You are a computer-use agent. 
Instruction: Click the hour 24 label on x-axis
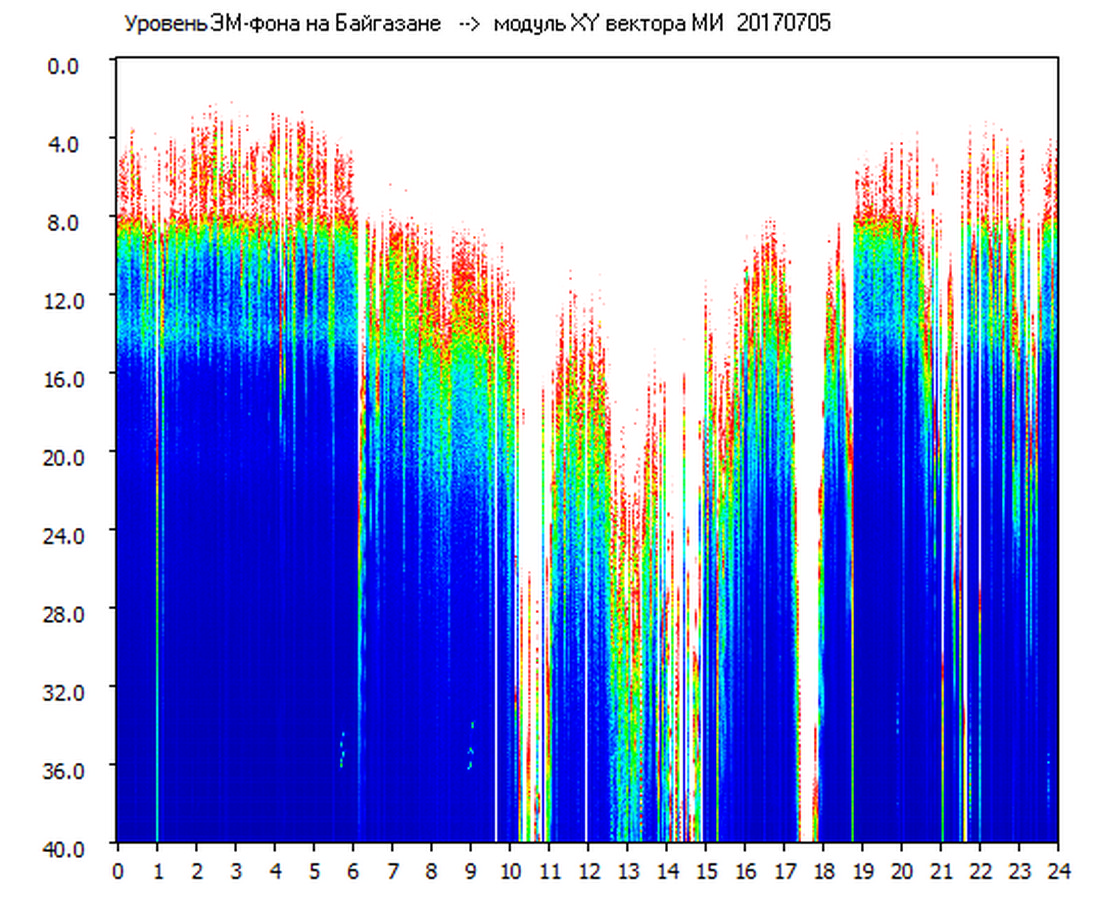coord(1057,870)
